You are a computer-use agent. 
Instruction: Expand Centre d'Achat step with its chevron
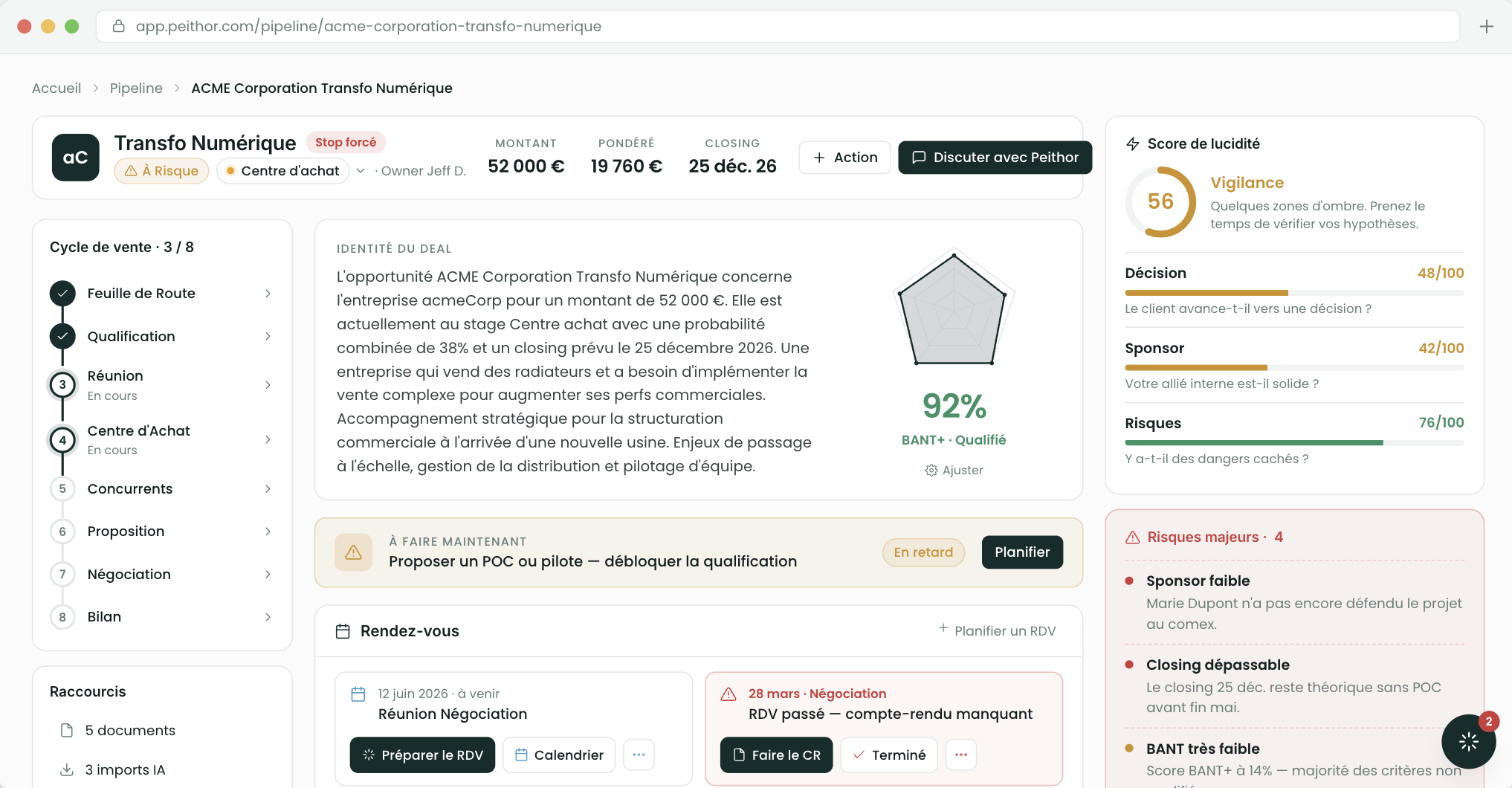point(268,439)
